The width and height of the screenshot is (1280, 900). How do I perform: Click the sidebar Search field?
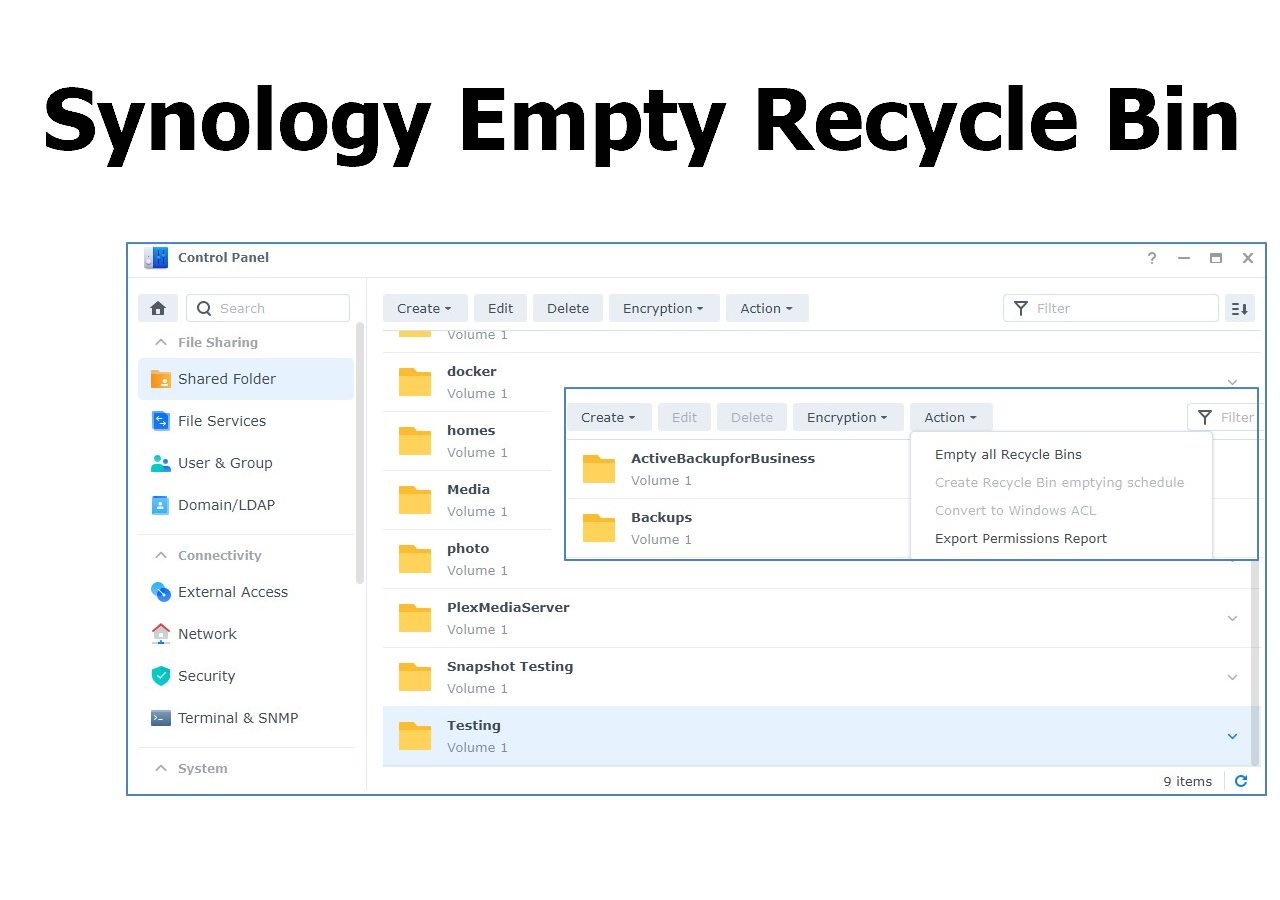click(x=268, y=309)
